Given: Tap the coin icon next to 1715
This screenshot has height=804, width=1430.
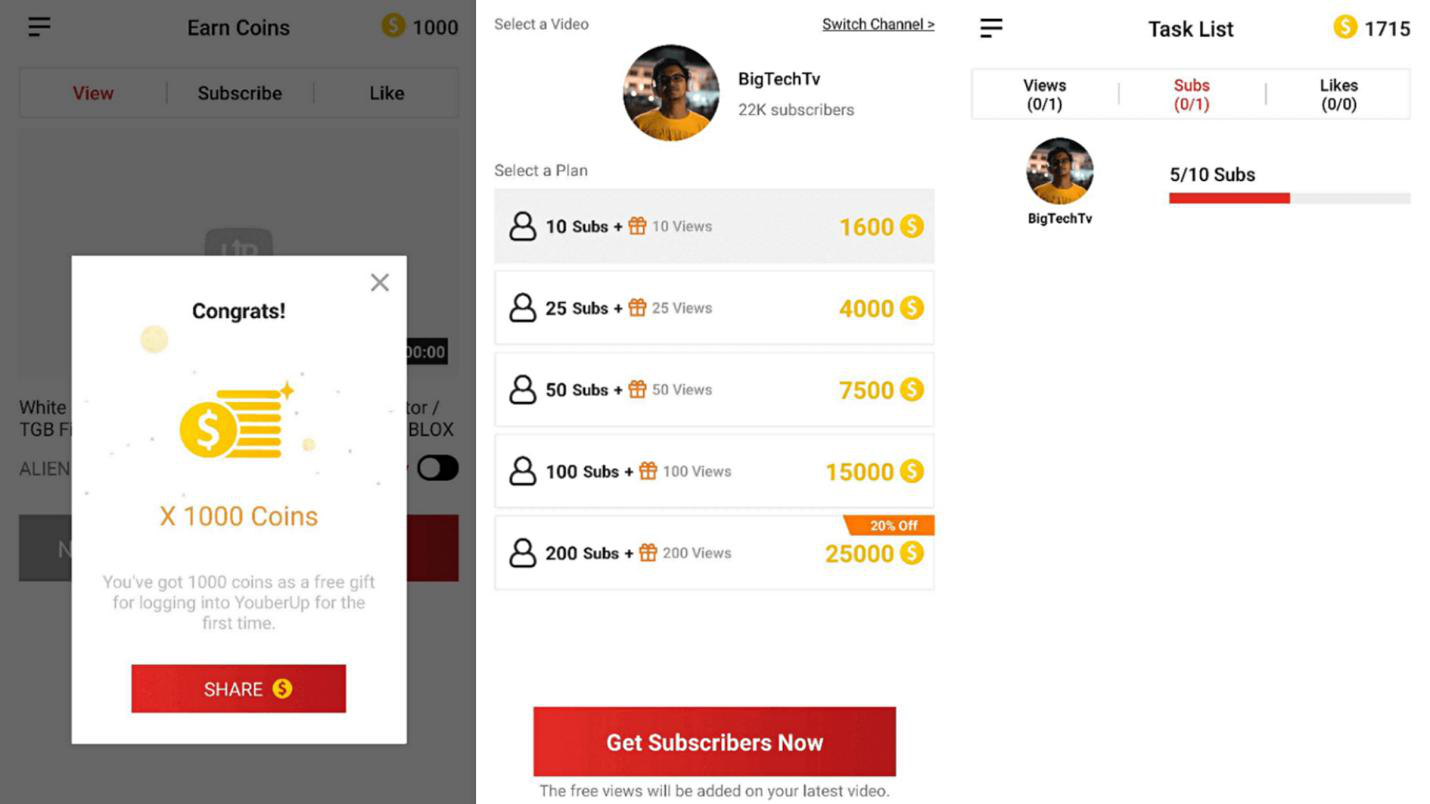Looking at the screenshot, I should [x=1345, y=27].
